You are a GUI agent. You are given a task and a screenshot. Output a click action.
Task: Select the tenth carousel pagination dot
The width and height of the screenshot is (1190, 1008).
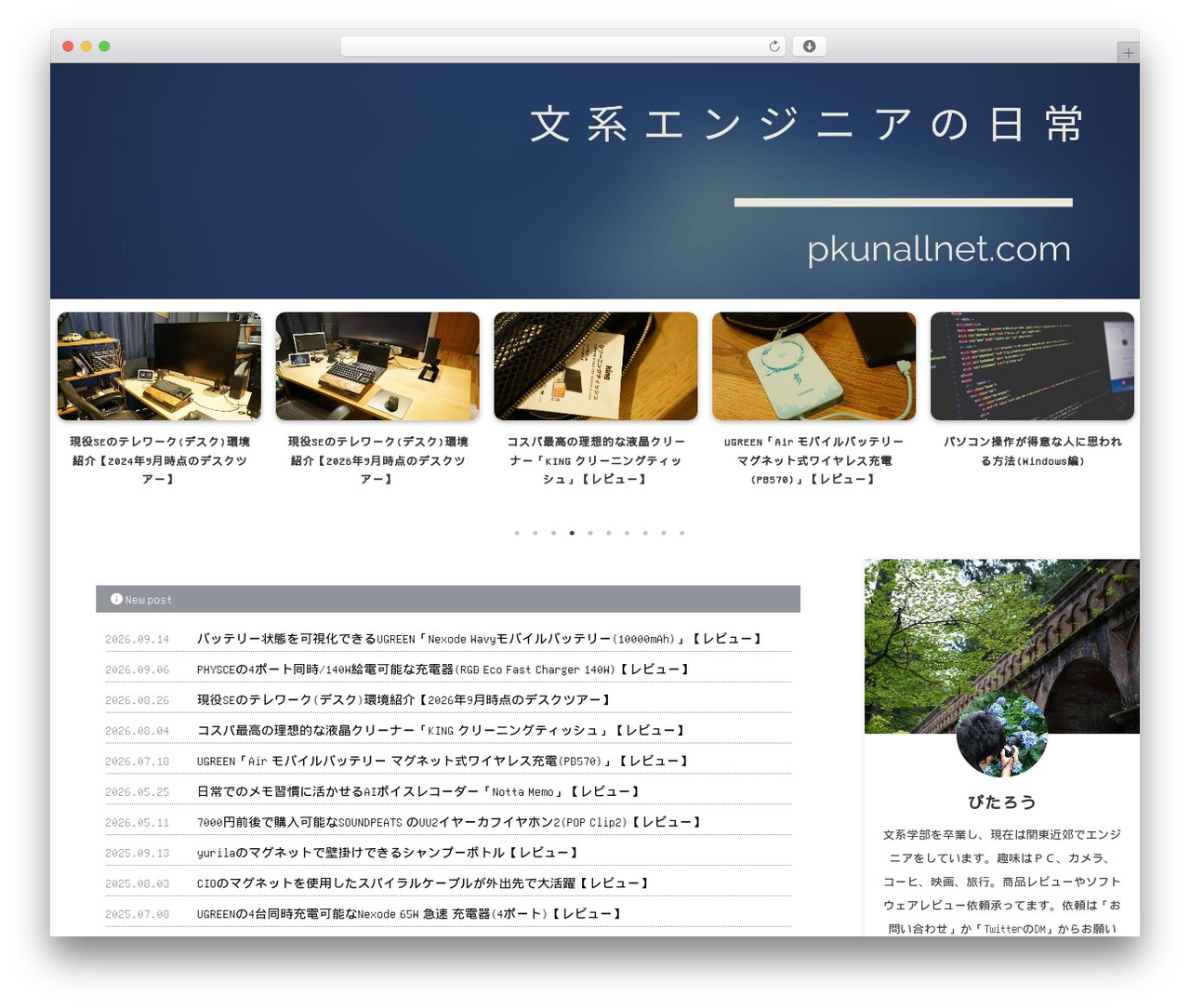(681, 533)
